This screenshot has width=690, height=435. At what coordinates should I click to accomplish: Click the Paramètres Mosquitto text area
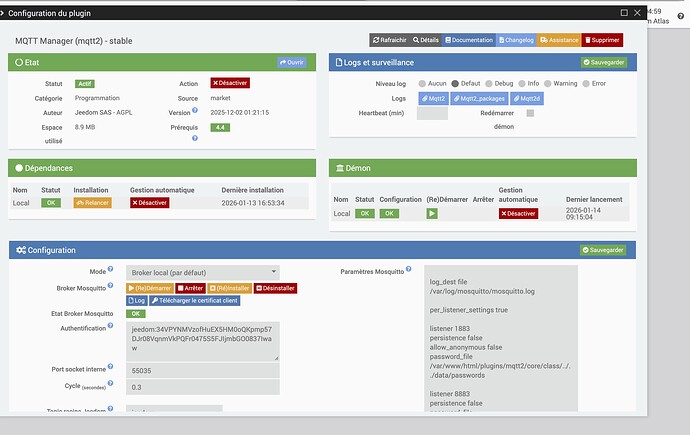coord(501,338)
